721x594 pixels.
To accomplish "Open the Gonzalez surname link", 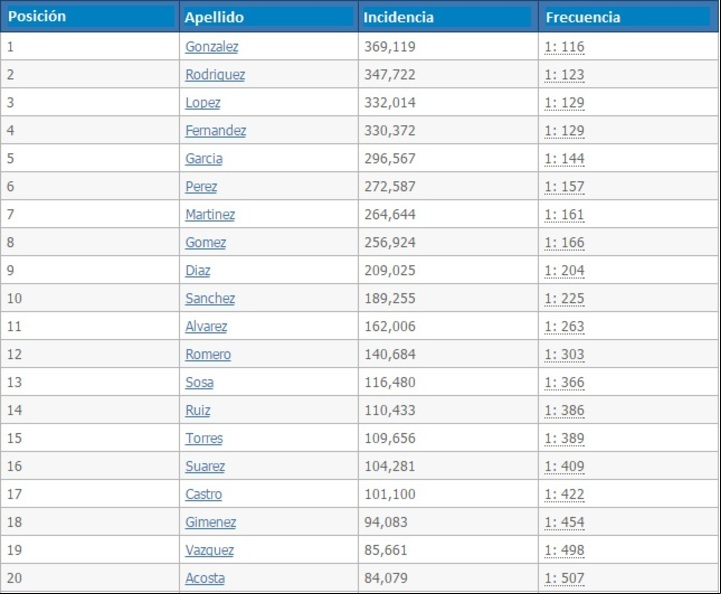I will [x=212, y=46].
